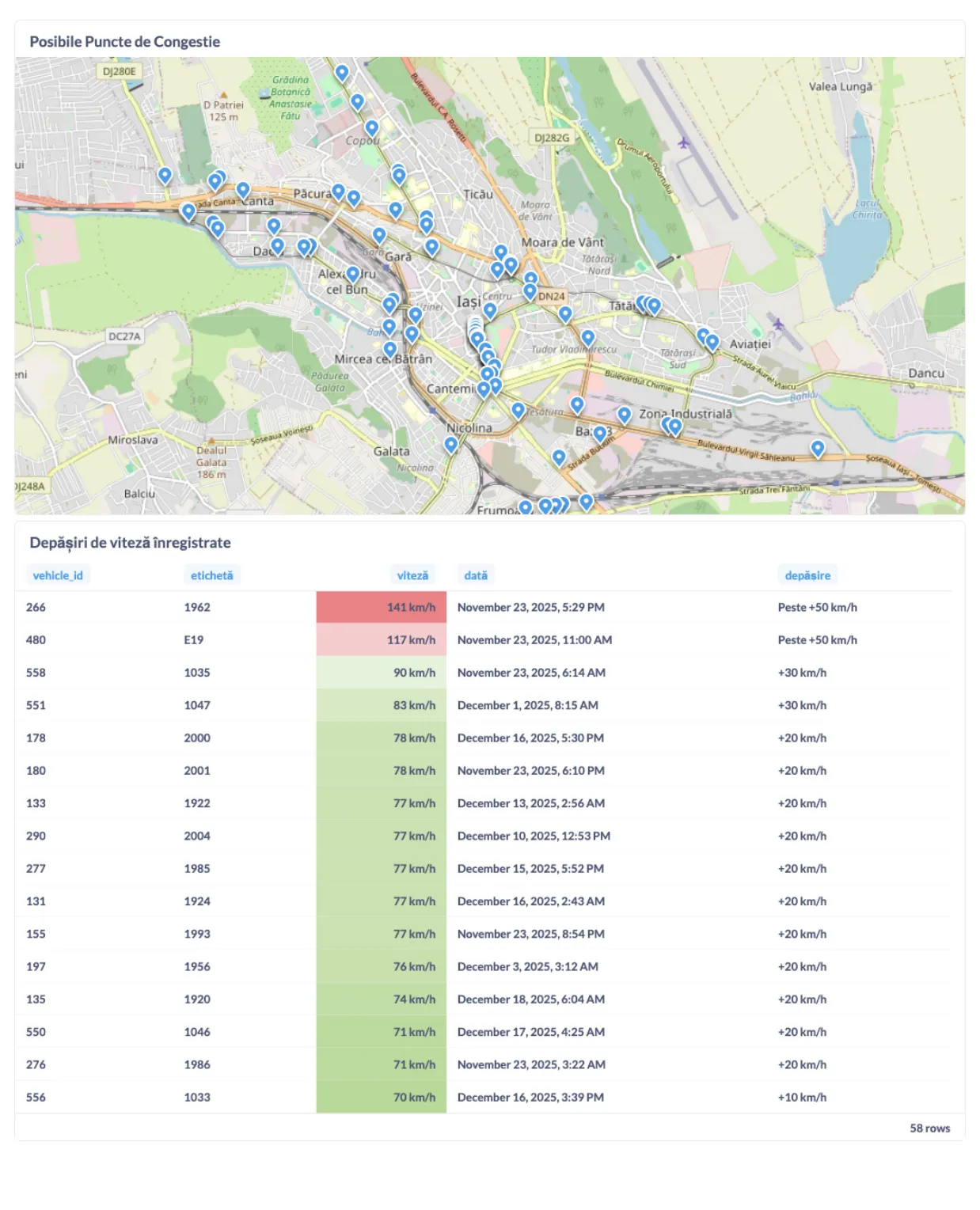Click the +10 km/h depășire cell
The width and height of the screenshot is (980, 1210).
pos(802,1098)
